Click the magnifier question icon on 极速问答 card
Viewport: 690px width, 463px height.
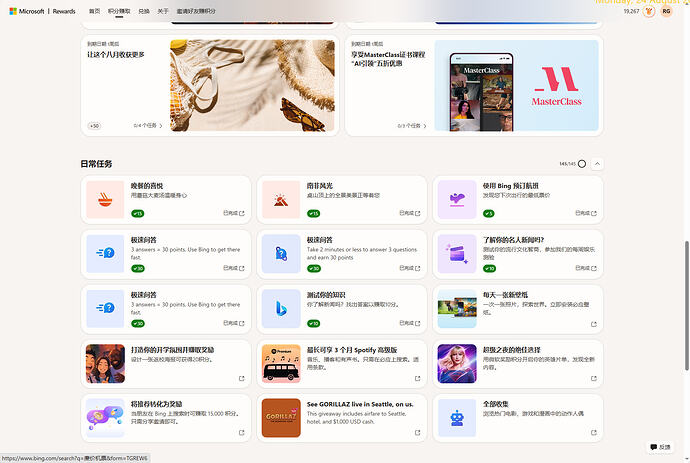281,254
